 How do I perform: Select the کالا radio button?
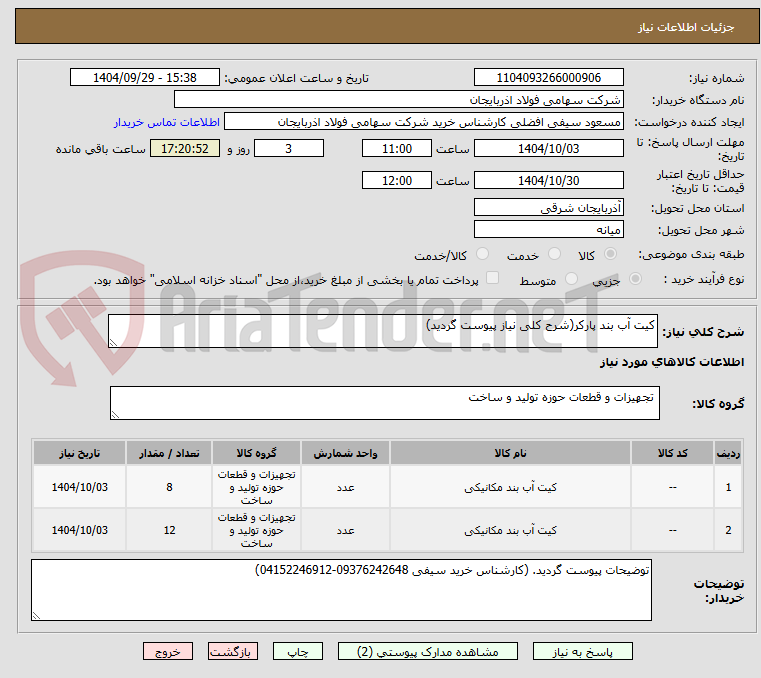click(x=611, y=254)
